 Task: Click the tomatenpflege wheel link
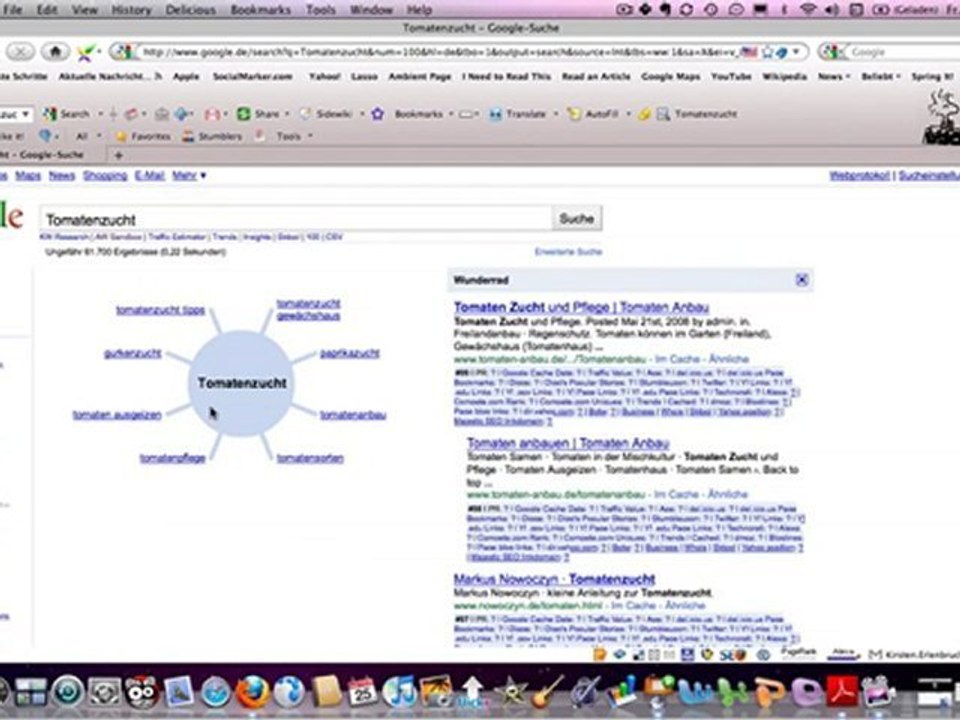173,458
